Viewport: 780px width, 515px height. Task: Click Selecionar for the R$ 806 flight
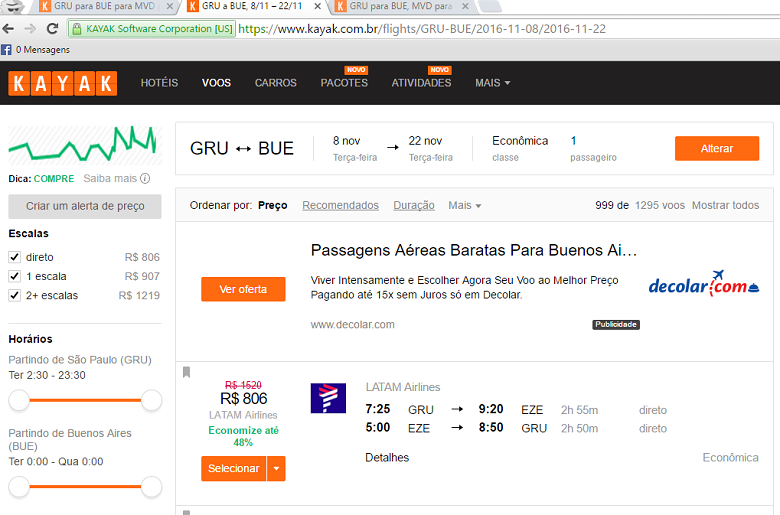(234, 469)
